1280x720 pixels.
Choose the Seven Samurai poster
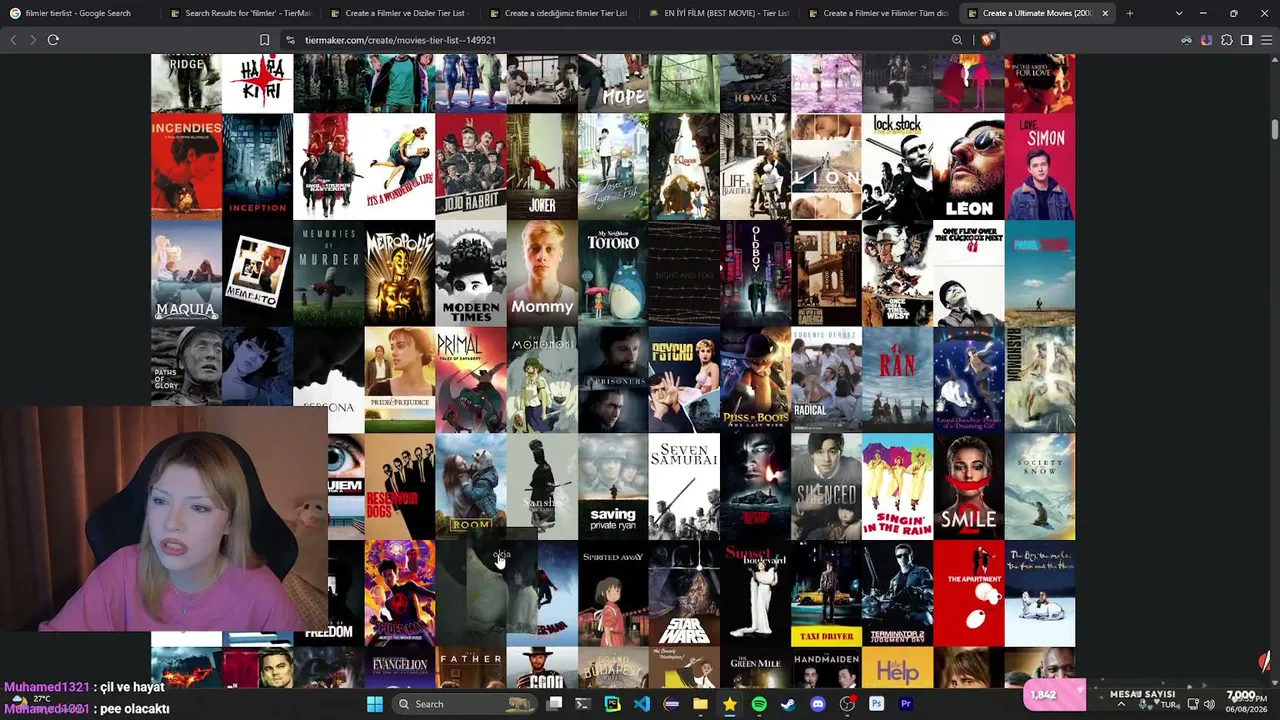tap(684, 487)
